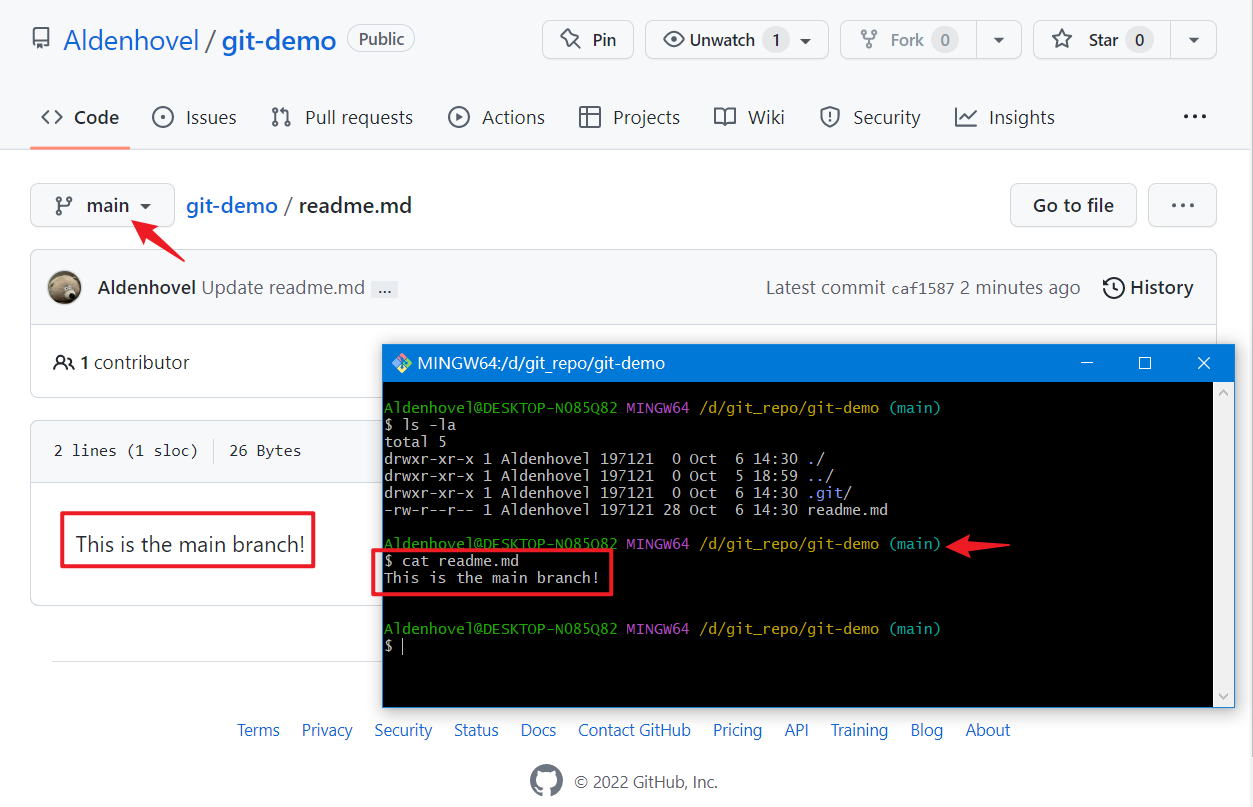Click the 'total 5' line in terminal
1253x807 pixels.
point(415,442)
